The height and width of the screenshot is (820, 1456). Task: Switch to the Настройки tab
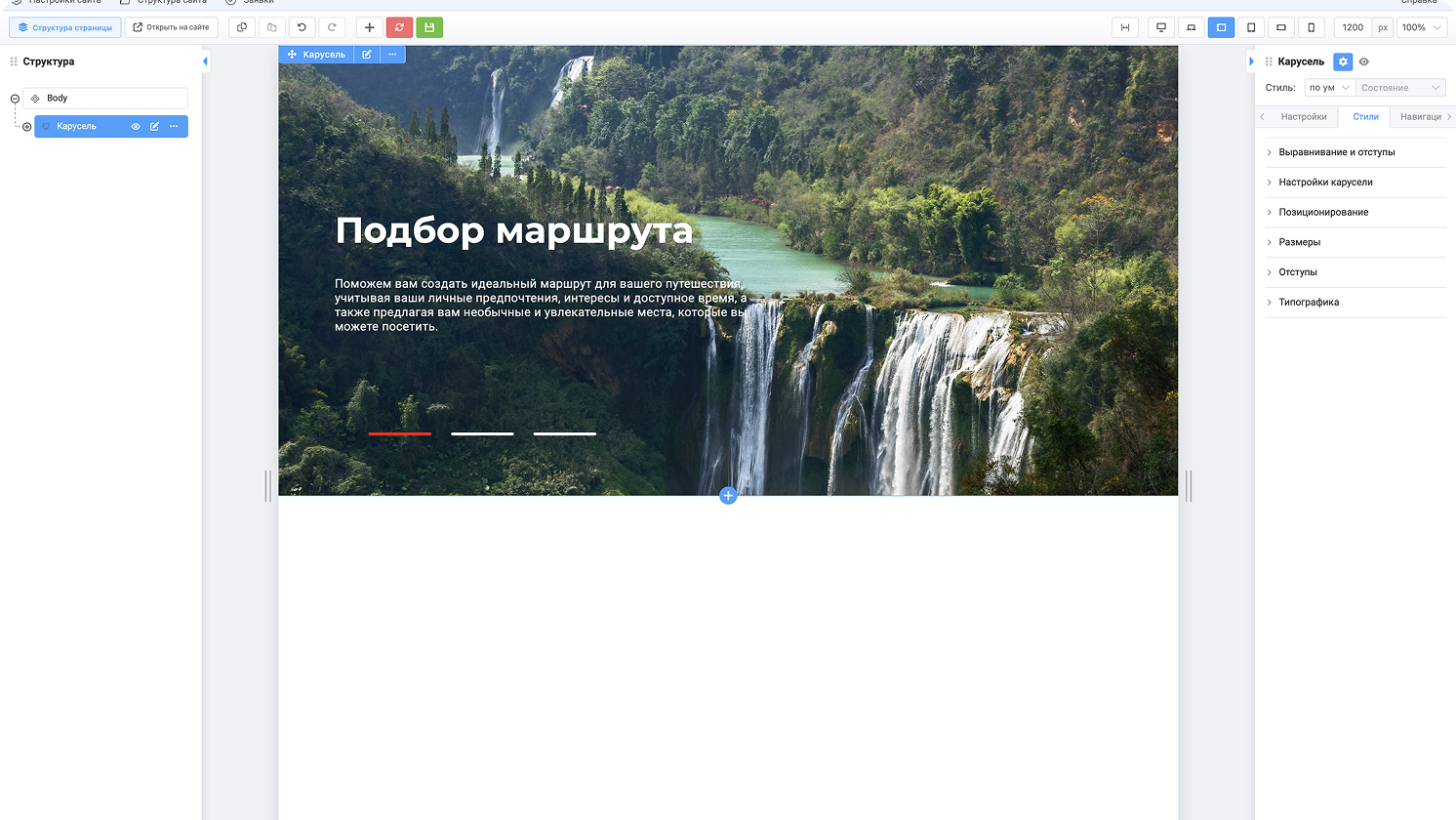tap(1304, 117)
